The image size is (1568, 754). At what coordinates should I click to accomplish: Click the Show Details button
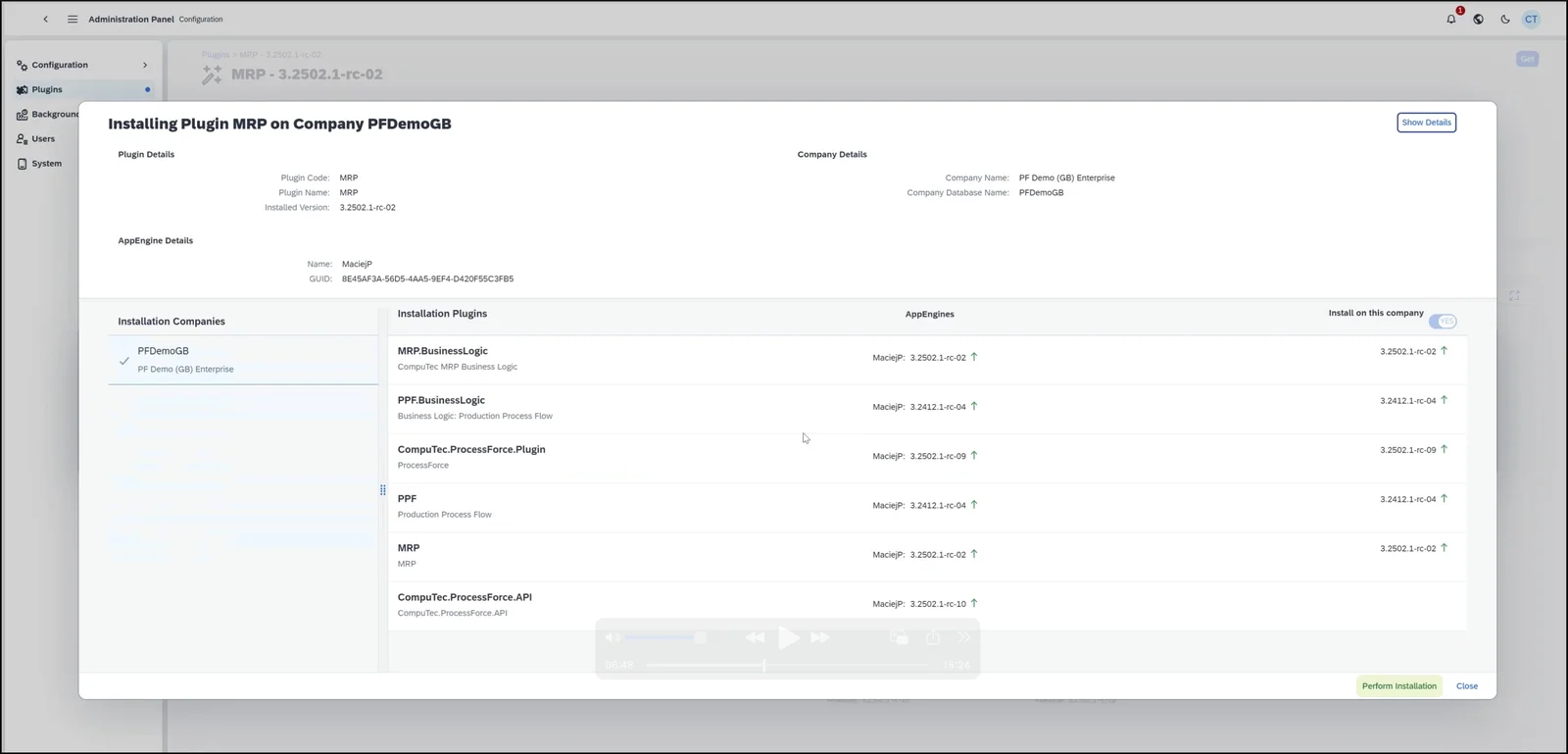[x=1426, y=123]
